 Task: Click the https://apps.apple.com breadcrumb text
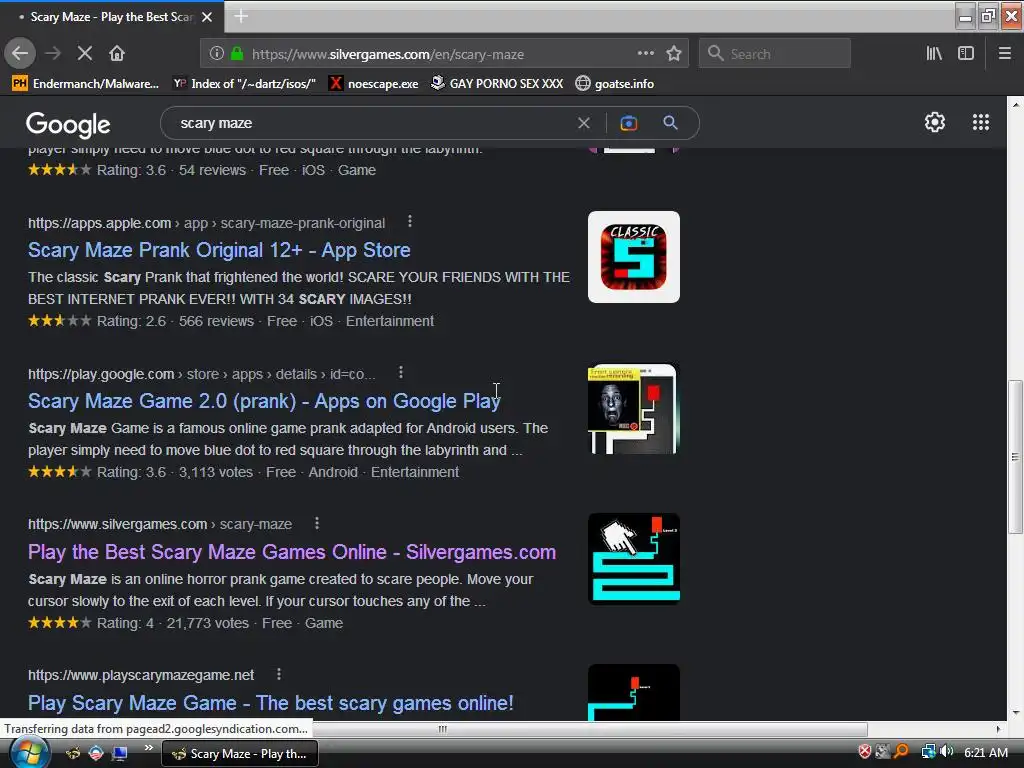point(99,223)
